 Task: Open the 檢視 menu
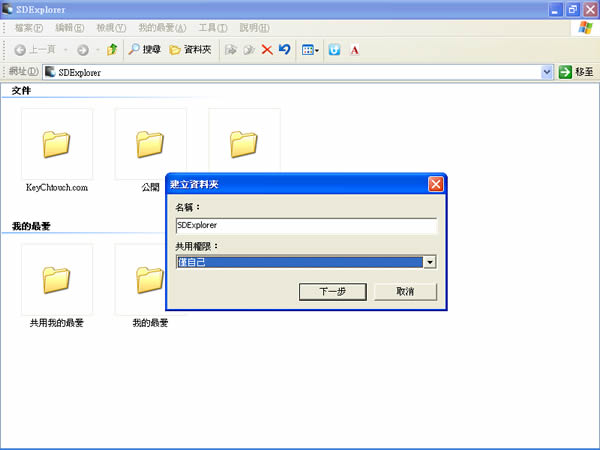(111, 28)
